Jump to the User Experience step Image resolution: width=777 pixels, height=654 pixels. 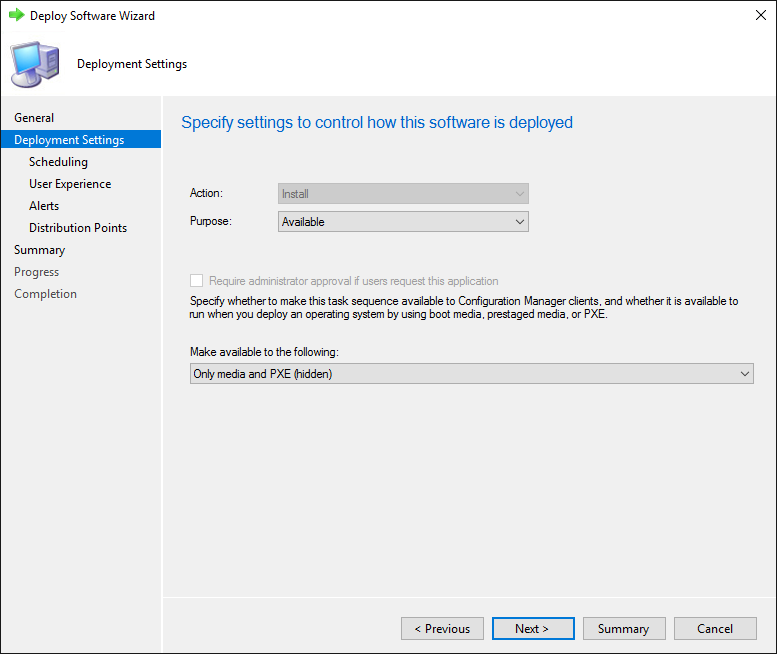[x=70, y=184]
